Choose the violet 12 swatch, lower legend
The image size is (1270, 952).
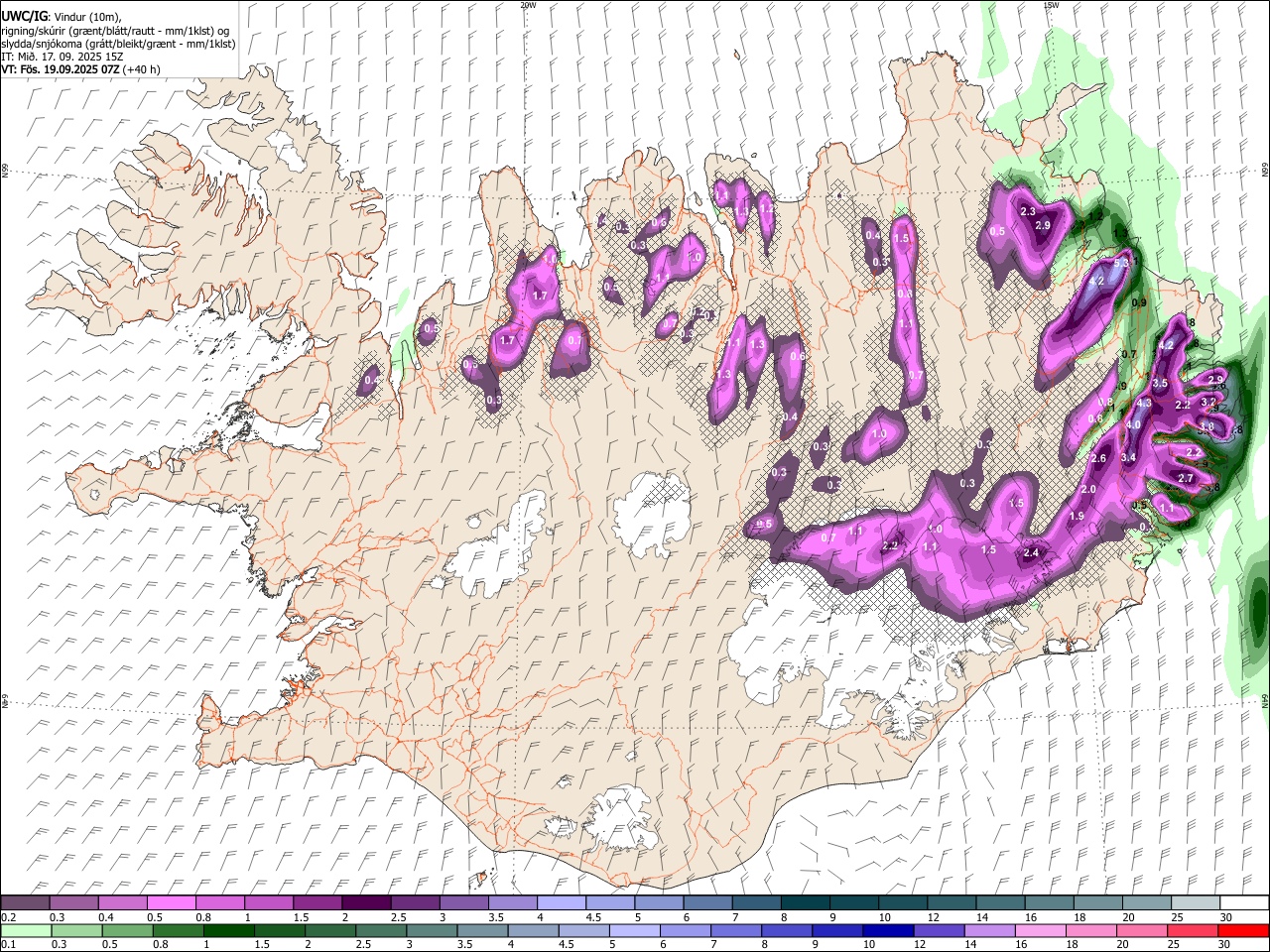[939, 931]
